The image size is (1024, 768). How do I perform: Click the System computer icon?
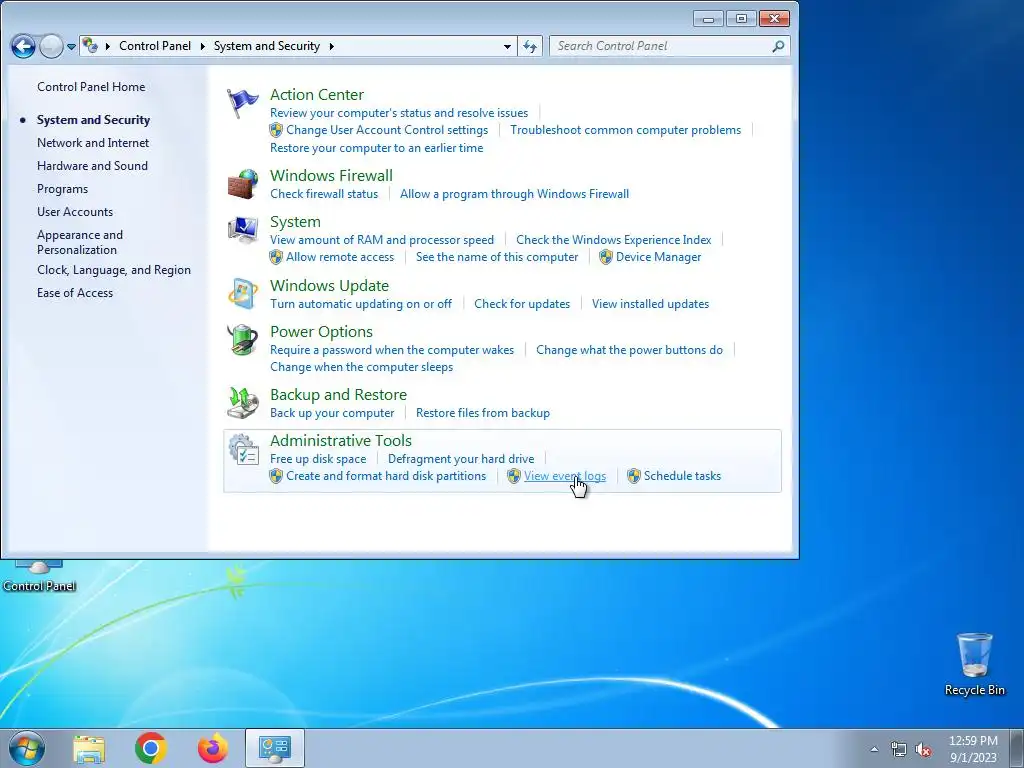click(243, 230)
